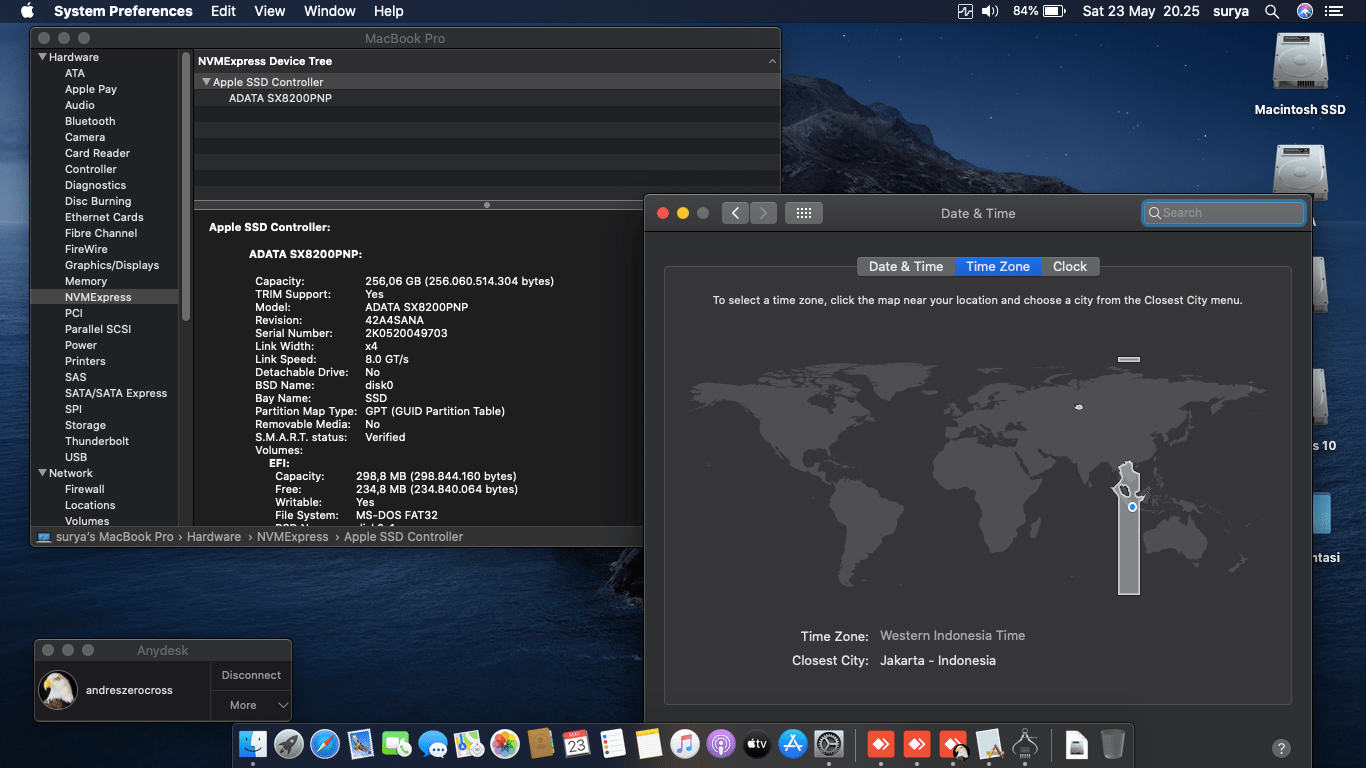Image resolution: width=1366 pixels, height=768 pixels.
Task: Select Storage in the Hardware sidebar
Action: click(85, 425)
